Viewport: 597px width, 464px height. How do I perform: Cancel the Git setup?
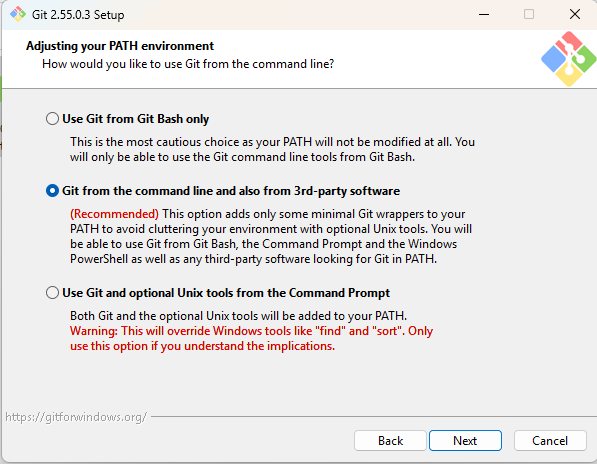click(550, 440)
